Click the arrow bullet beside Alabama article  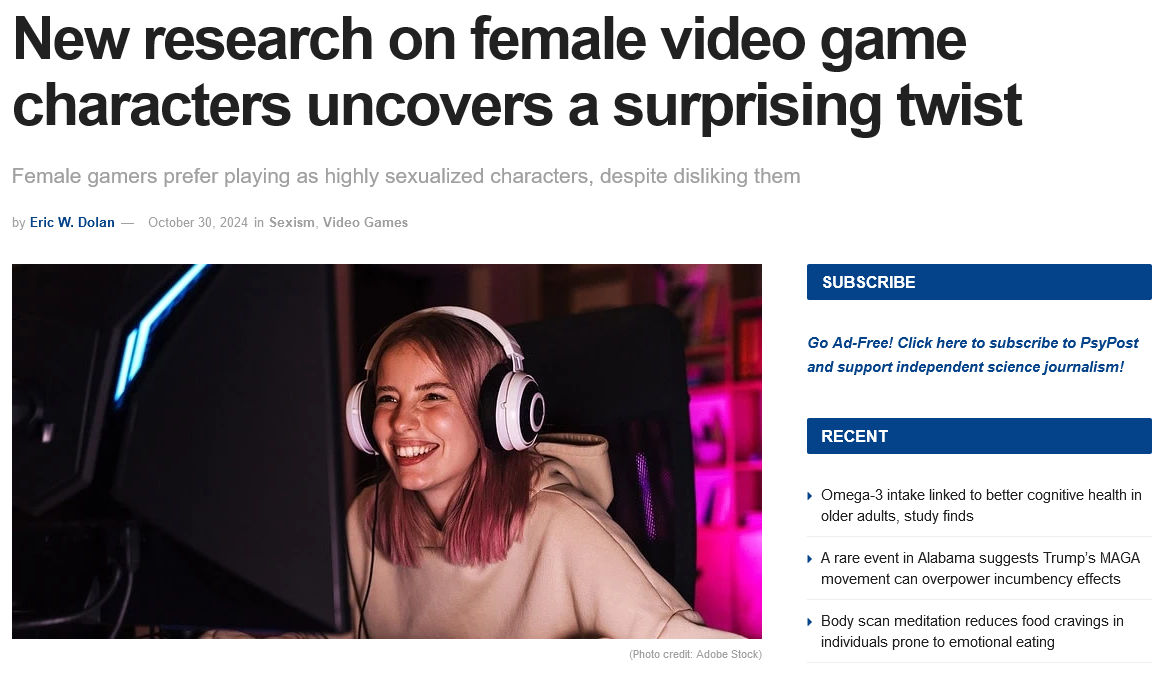tap(810, 558)
